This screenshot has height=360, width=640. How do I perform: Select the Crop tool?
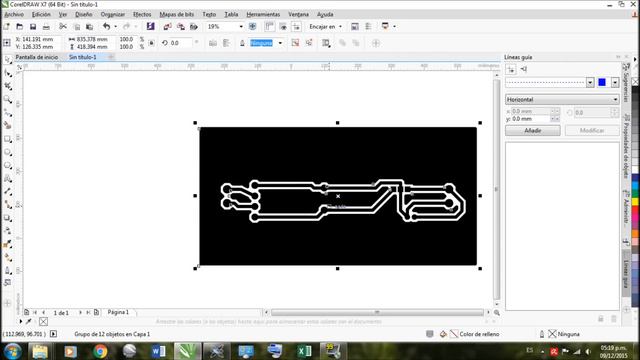(7, 86)
